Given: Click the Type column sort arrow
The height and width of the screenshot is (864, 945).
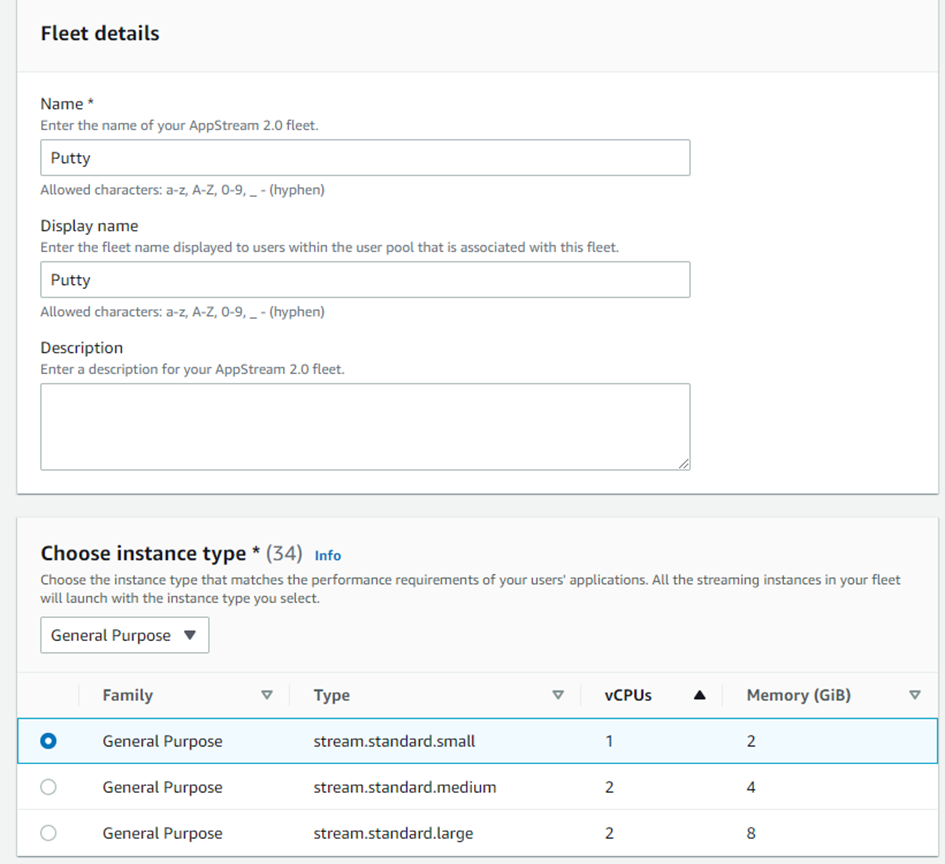Looking at the screenshot, I should point(558,695).
